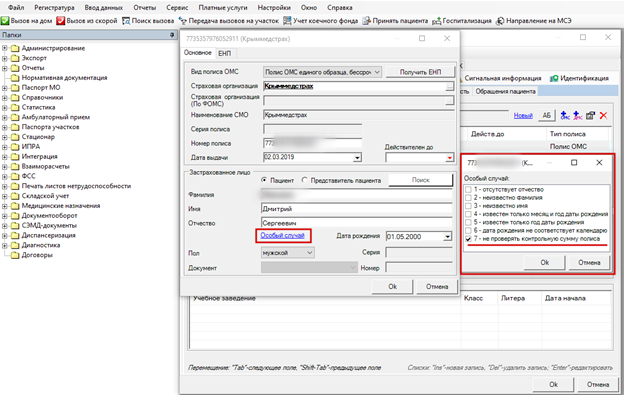Viewport: 624px width, 395px height.
Task: Click the Госпитализация toolbar icon
Action: pyautogui.click(x=437, y=21)
